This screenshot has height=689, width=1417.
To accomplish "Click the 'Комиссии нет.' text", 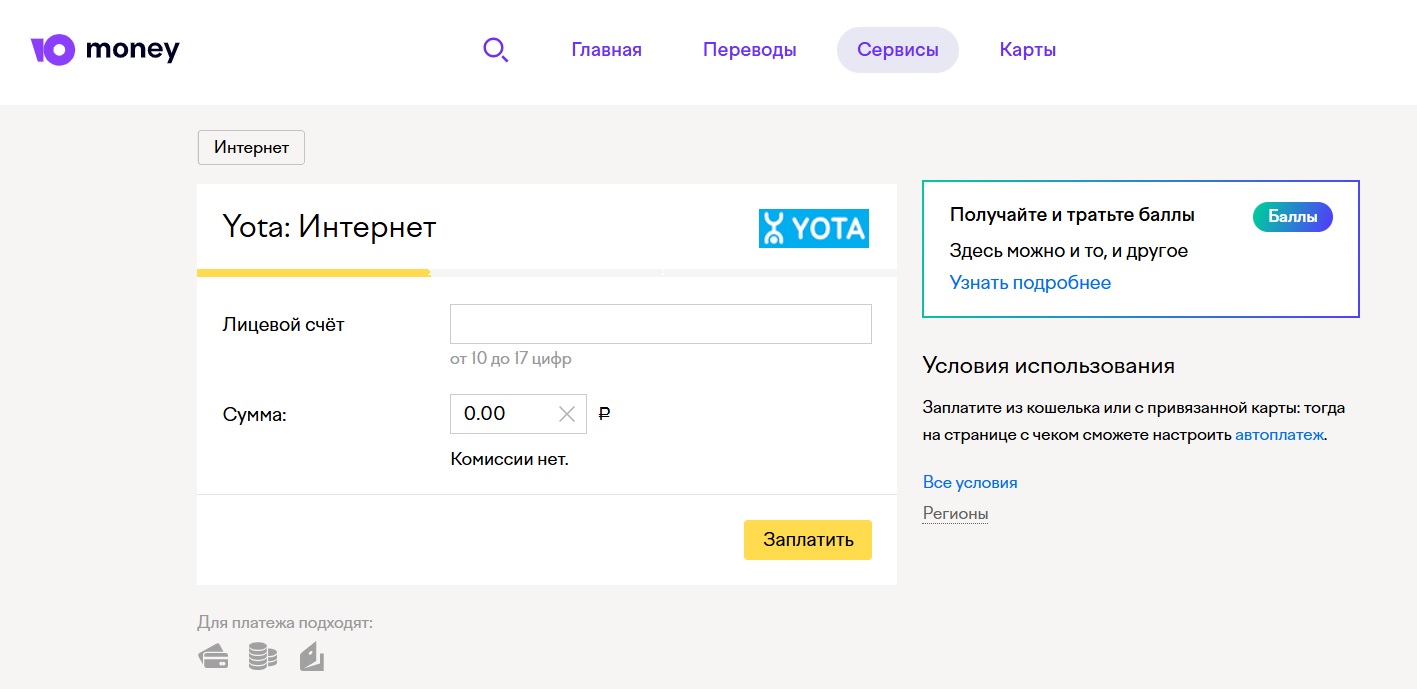I will 509,460.
